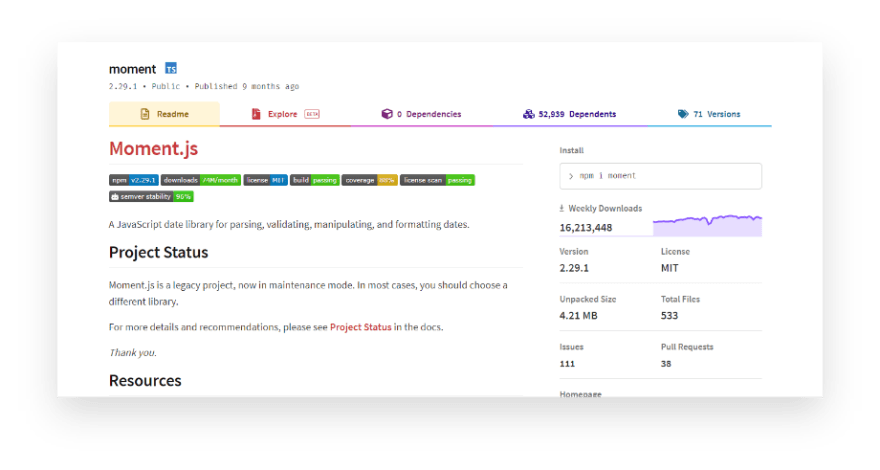Click the Dependents cubes icon
The image size is (880, 470).
coord(529,114)
